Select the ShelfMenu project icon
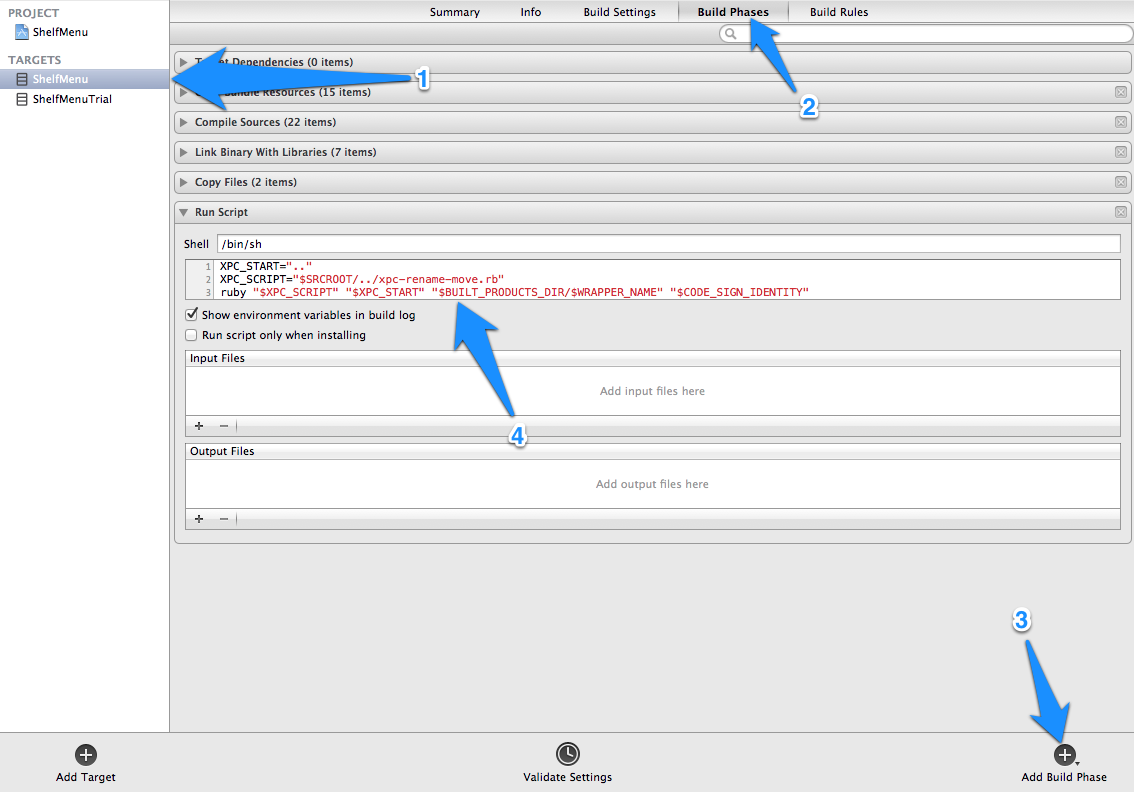The image size is (1134, 792). [22, 32]
